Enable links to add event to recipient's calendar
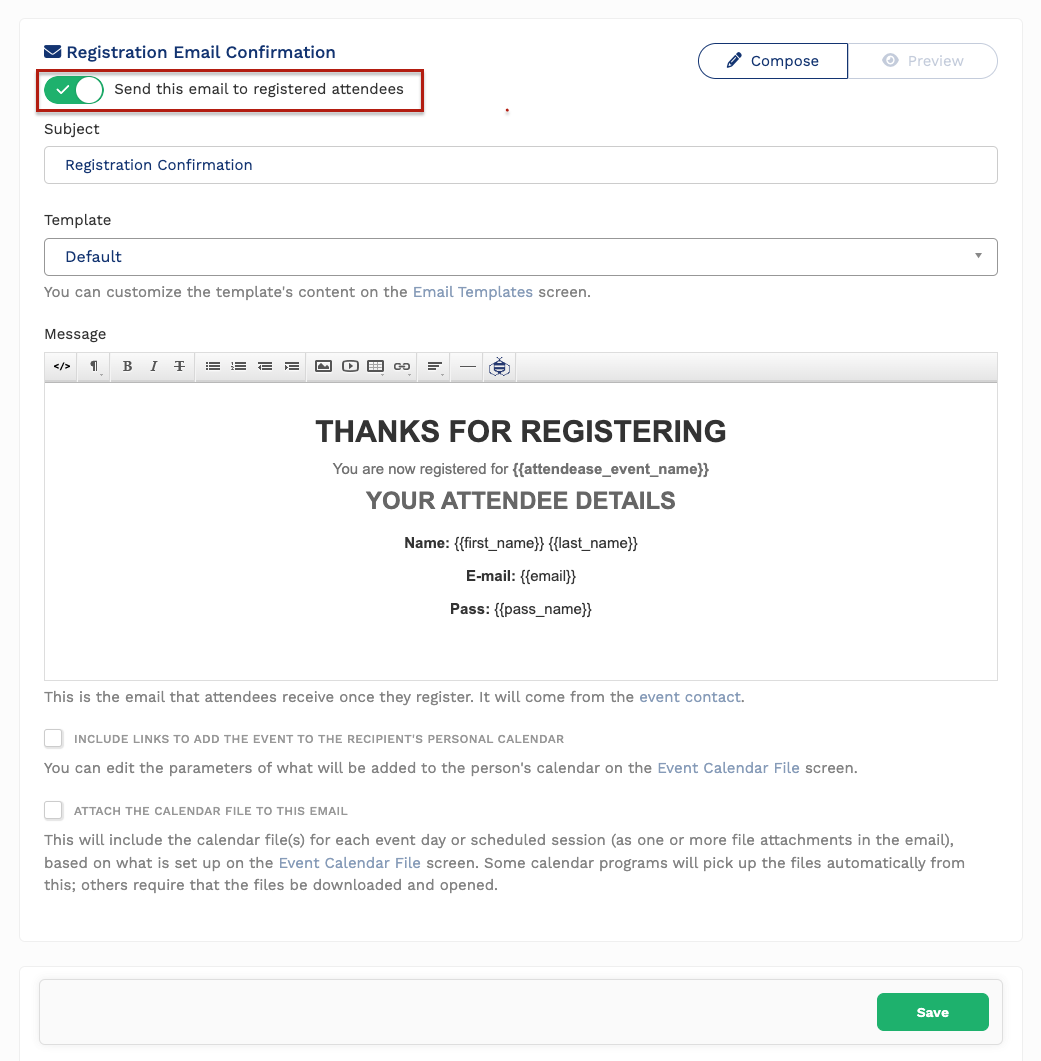The height and width of the screenshot is (1061, 1041). [x=54, y=738]
